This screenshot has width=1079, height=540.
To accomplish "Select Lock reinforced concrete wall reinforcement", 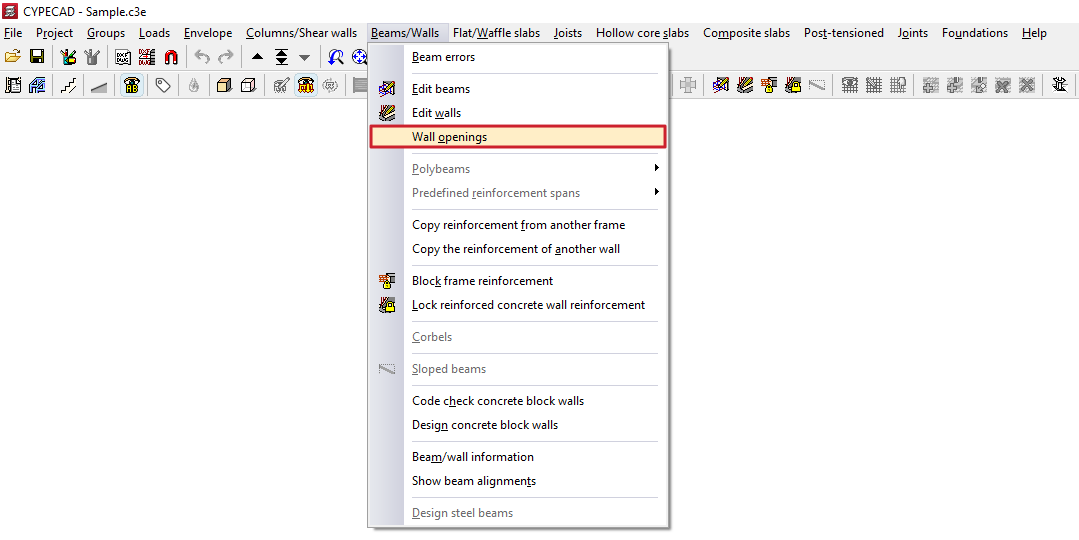I will pos(517,305).
